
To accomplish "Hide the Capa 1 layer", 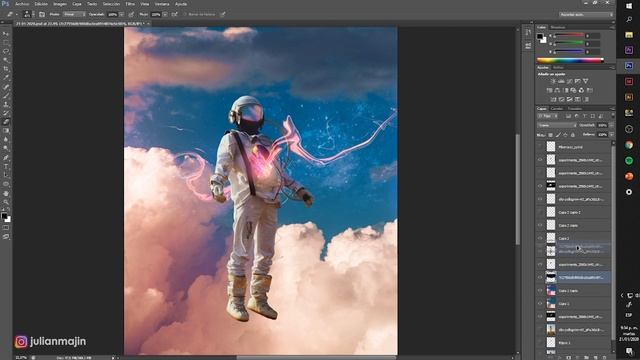I will (540, 304).
